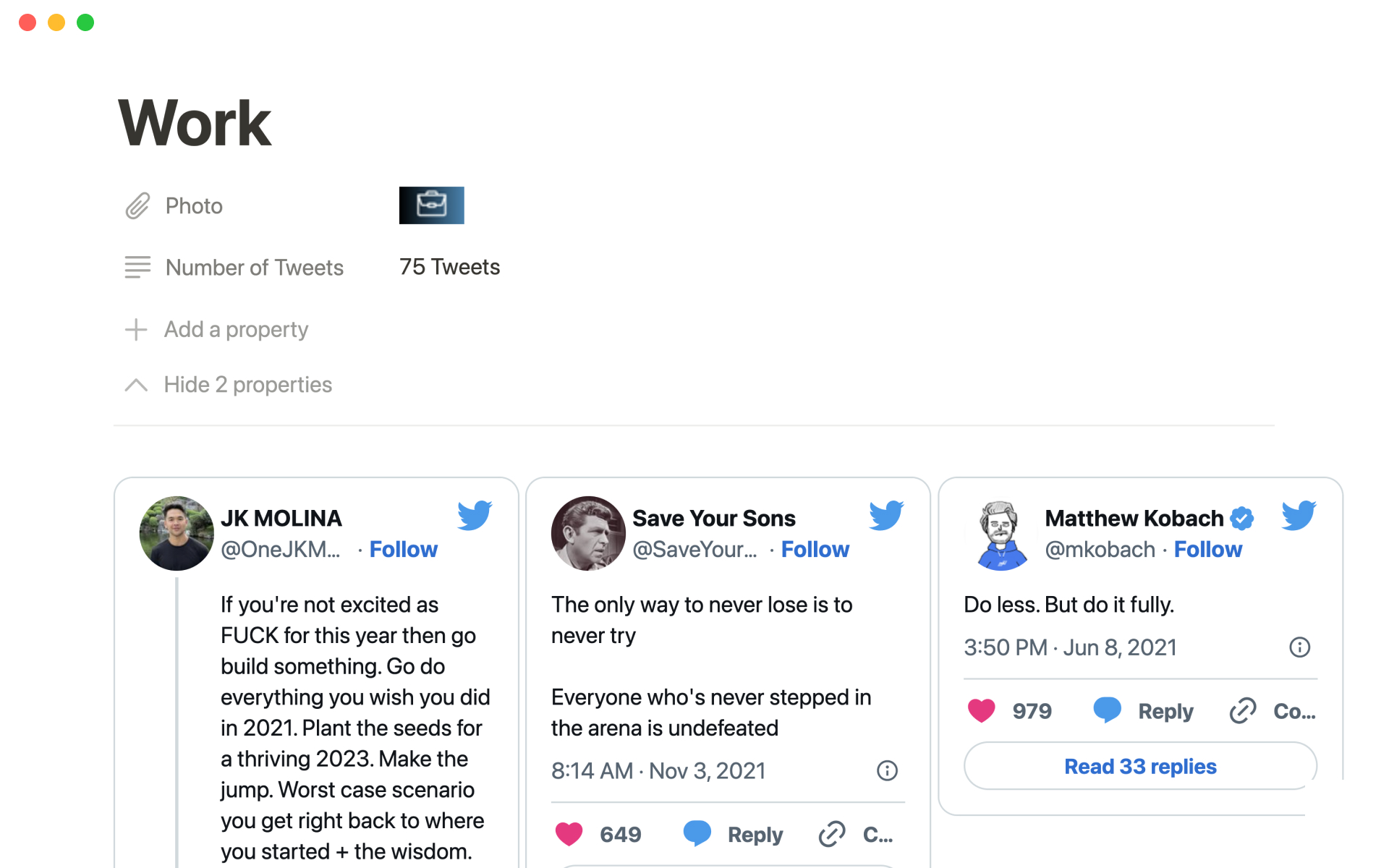
Task: Click Add a property
Action: coord(236,330)
